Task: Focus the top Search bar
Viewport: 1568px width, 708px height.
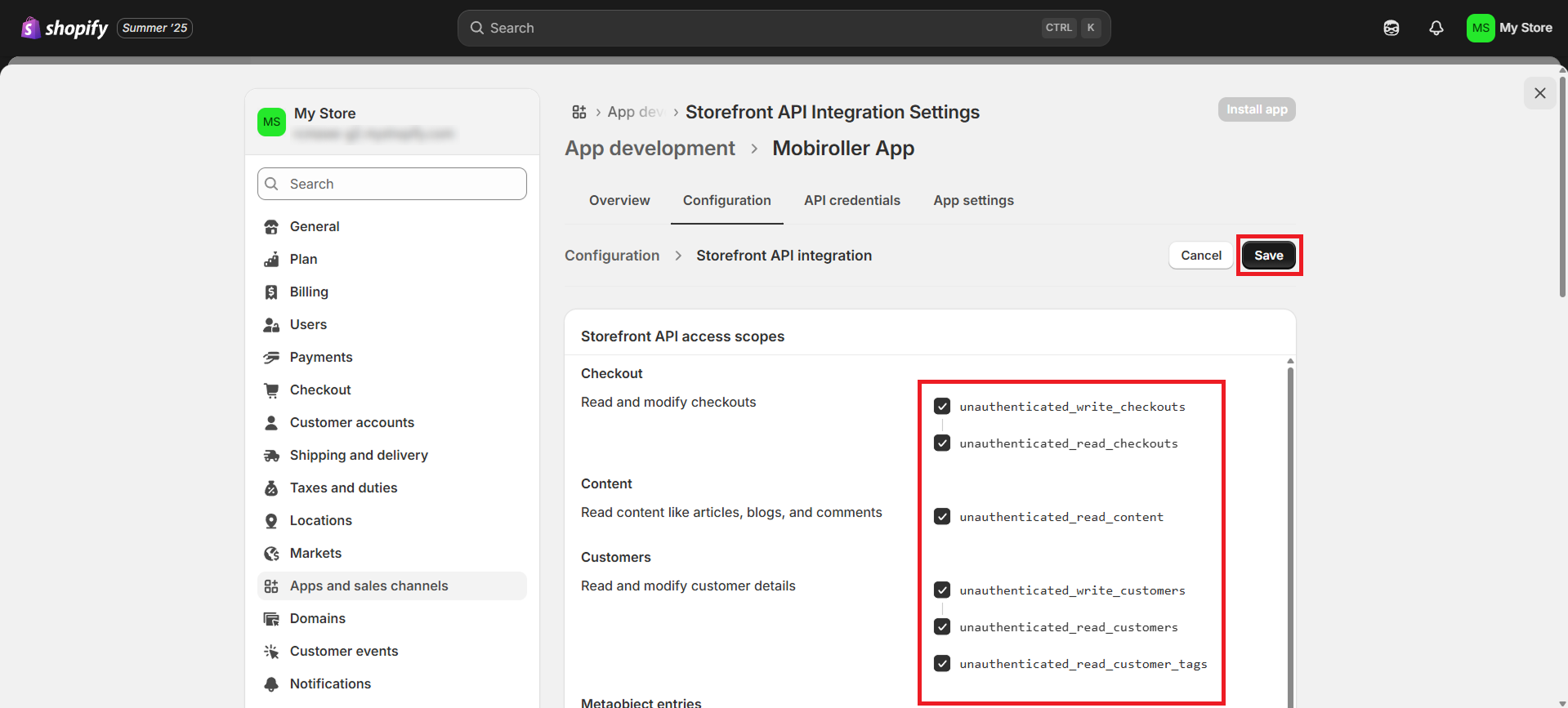Action: pyautogui.click(x=784, y=28)
